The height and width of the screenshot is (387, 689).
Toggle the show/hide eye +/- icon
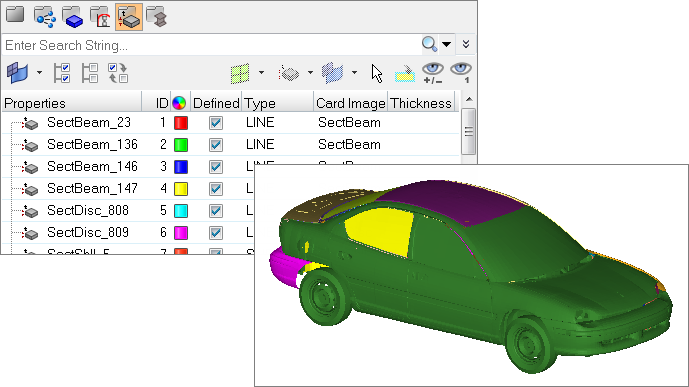(x=433, y=73)
